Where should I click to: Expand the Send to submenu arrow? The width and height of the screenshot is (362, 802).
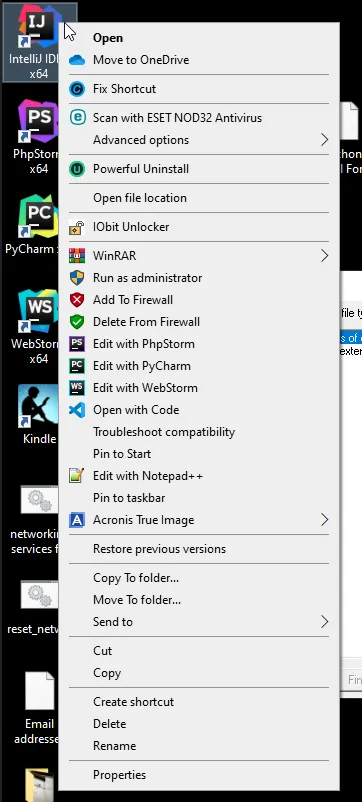324,621
